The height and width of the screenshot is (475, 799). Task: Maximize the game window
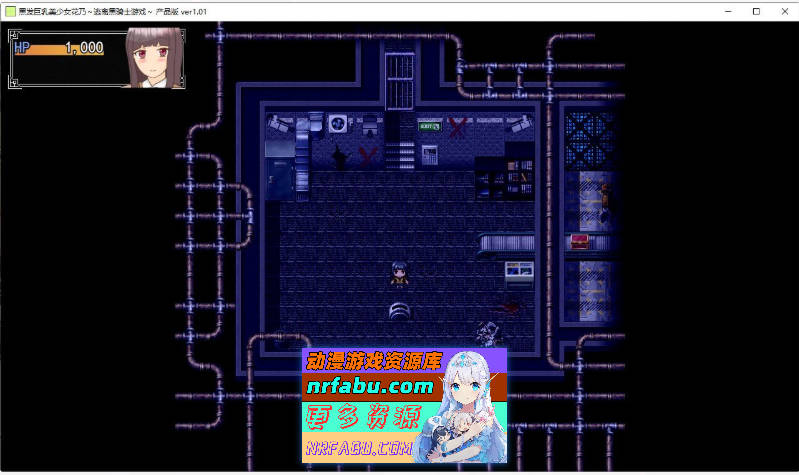pos(756,10)
